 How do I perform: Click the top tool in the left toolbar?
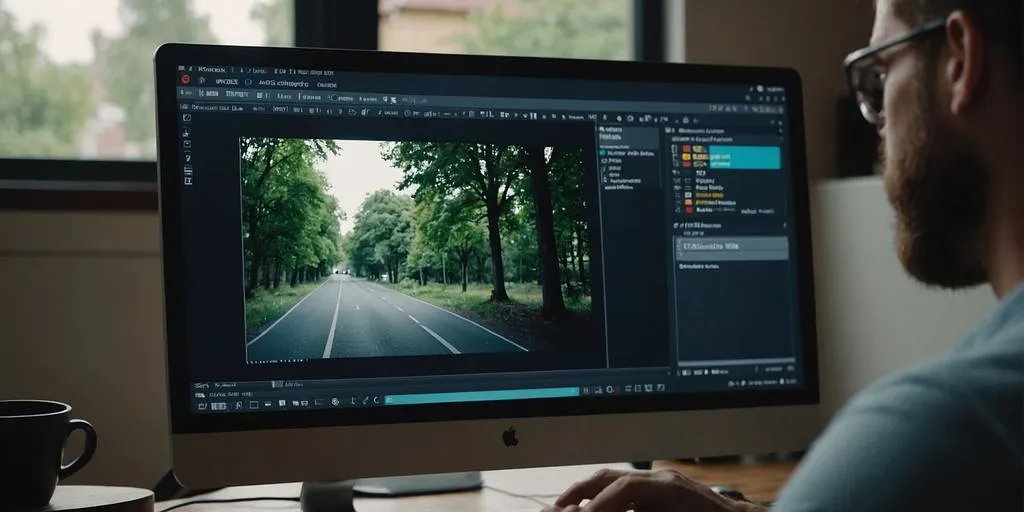(x=187, y=118)
